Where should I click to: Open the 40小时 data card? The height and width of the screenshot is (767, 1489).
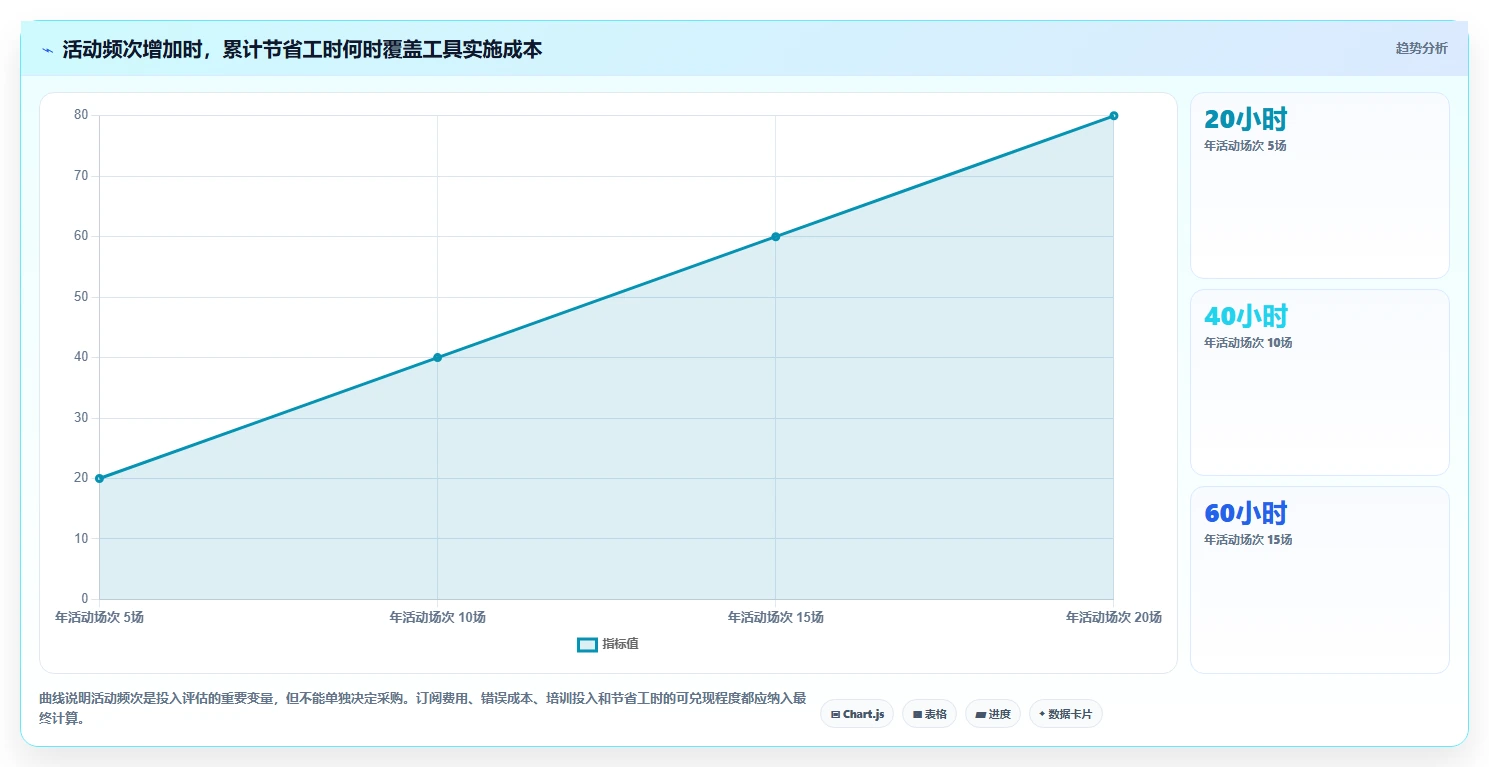1319,382
